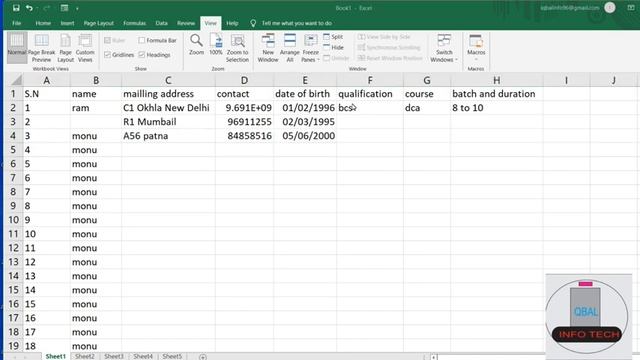Select column C header
The height and width of the screenshot is (360, 640).
click(168, 80)
